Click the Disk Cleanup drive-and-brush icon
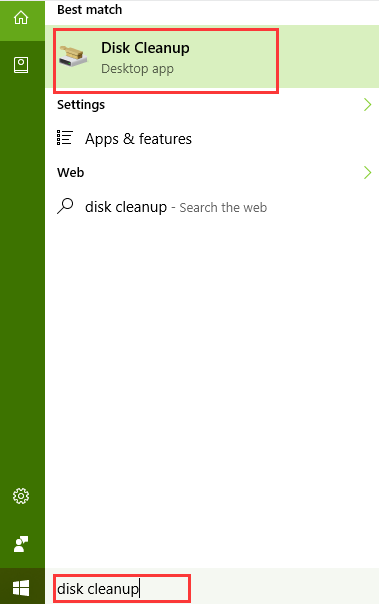This screenshot has height=604, width=379. tap(73, 57)
